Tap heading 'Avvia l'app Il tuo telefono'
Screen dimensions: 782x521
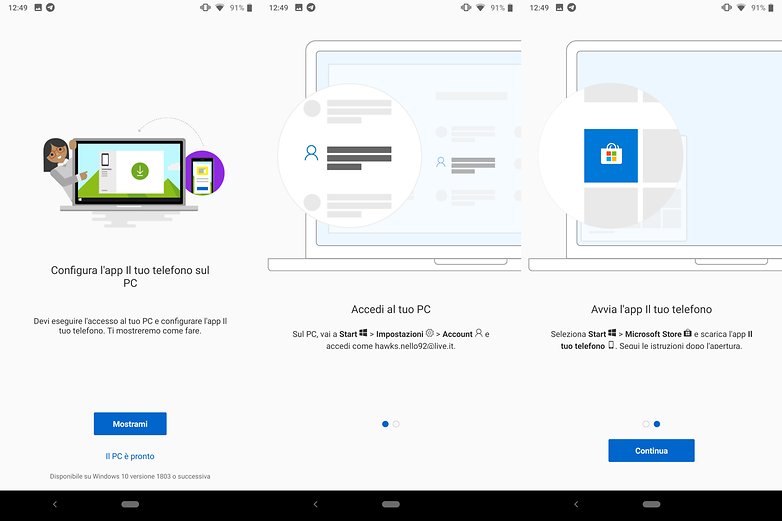click(651, 309)
